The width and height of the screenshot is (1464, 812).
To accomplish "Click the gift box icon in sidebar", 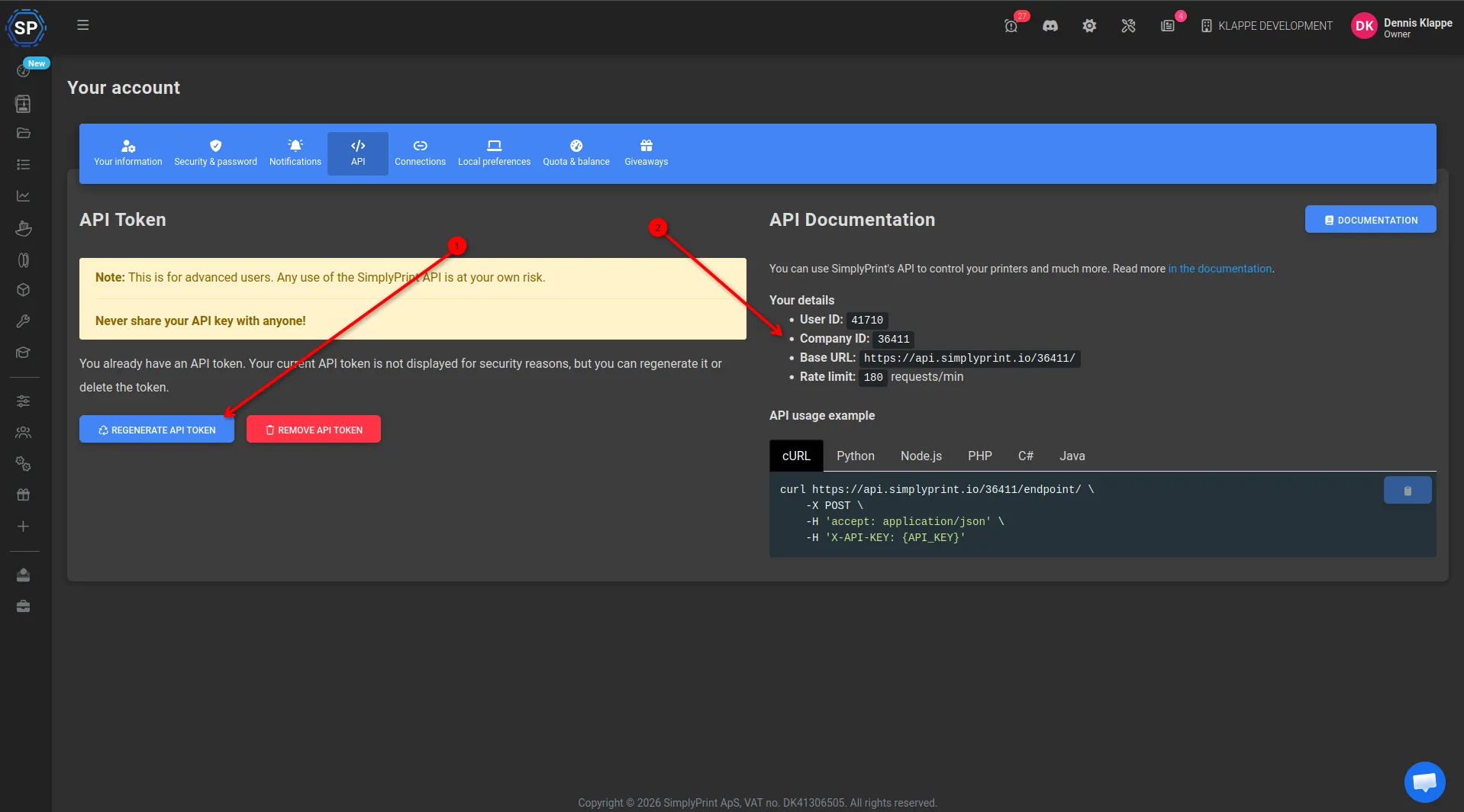I will pos(24,495).
